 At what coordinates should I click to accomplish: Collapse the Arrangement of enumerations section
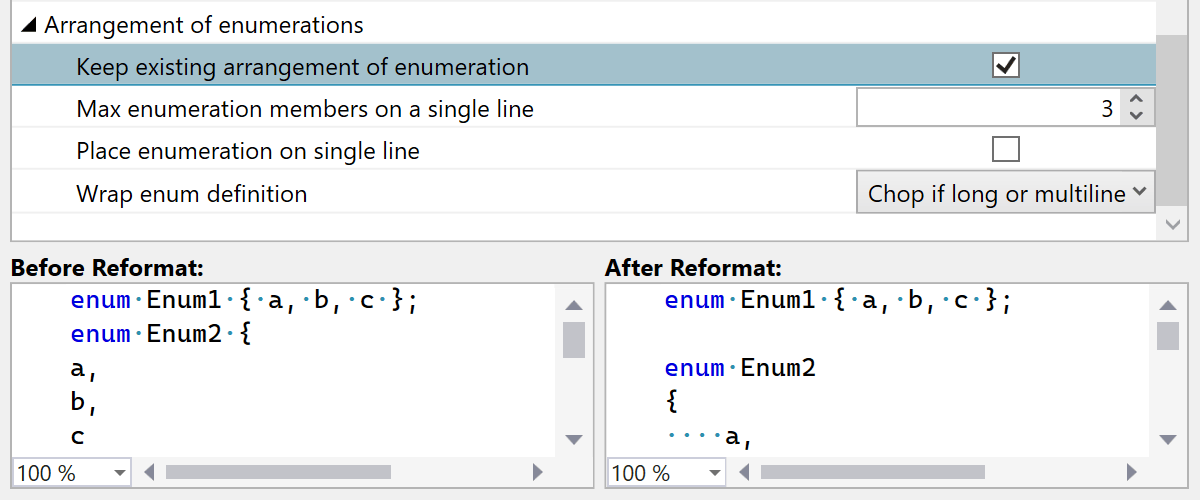29,26
